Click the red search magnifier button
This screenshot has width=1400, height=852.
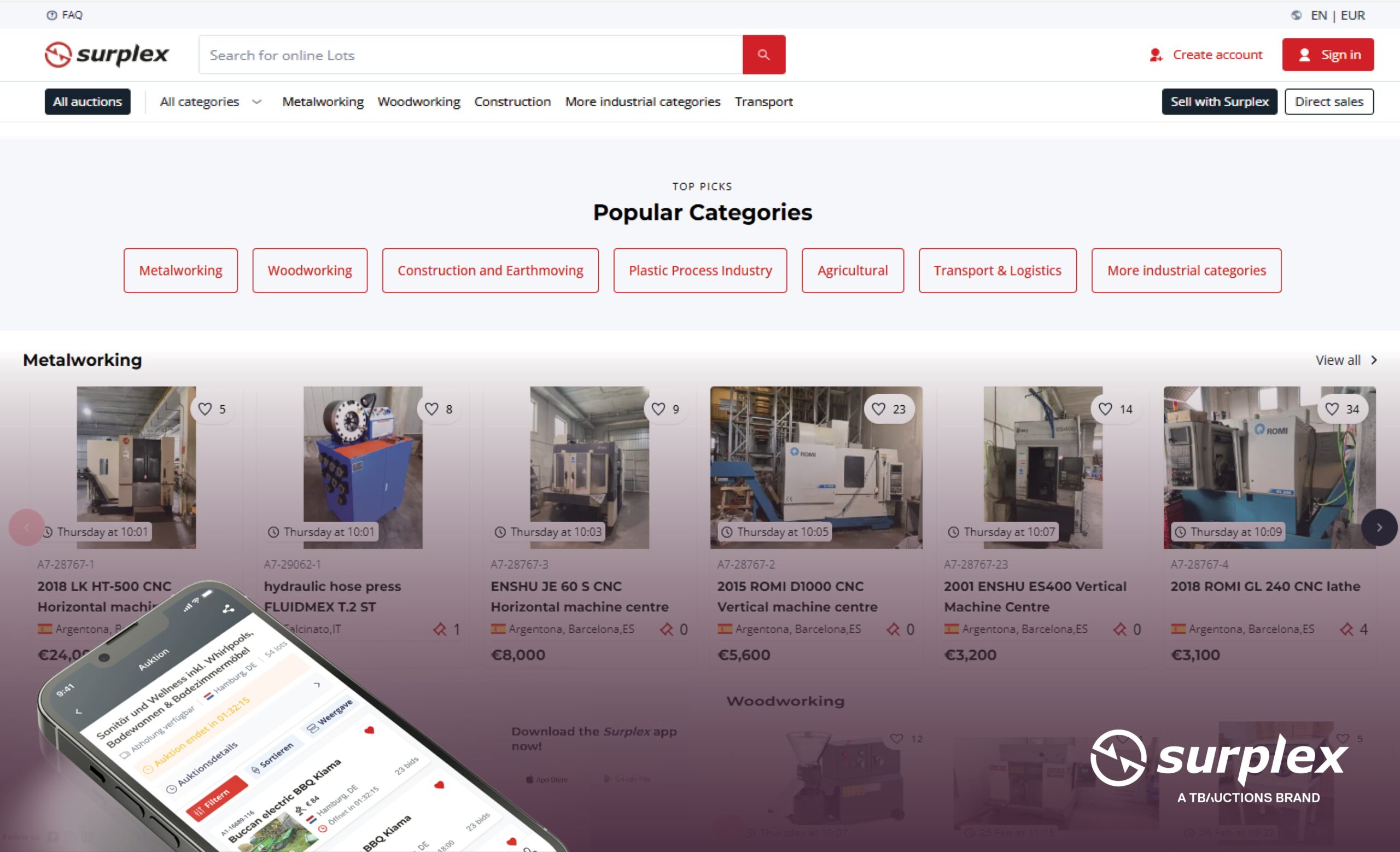point(763,55)
